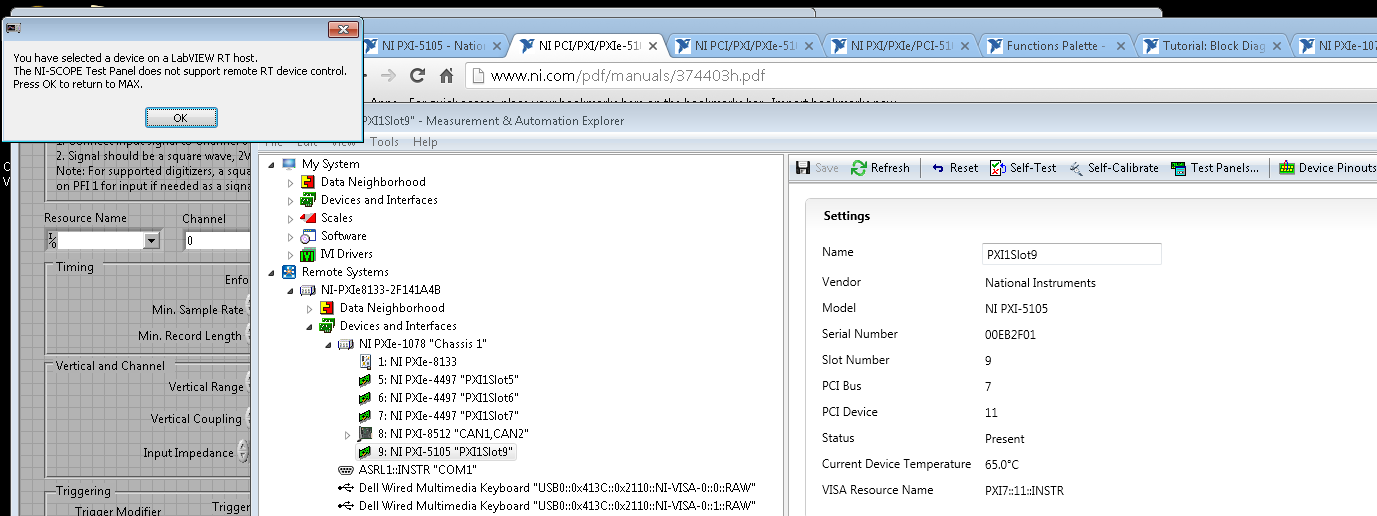This screenshot has width=1377, height=516.
Task: Click the Refresh toolbar button in MAX
Action: click(x=880, y=168)
